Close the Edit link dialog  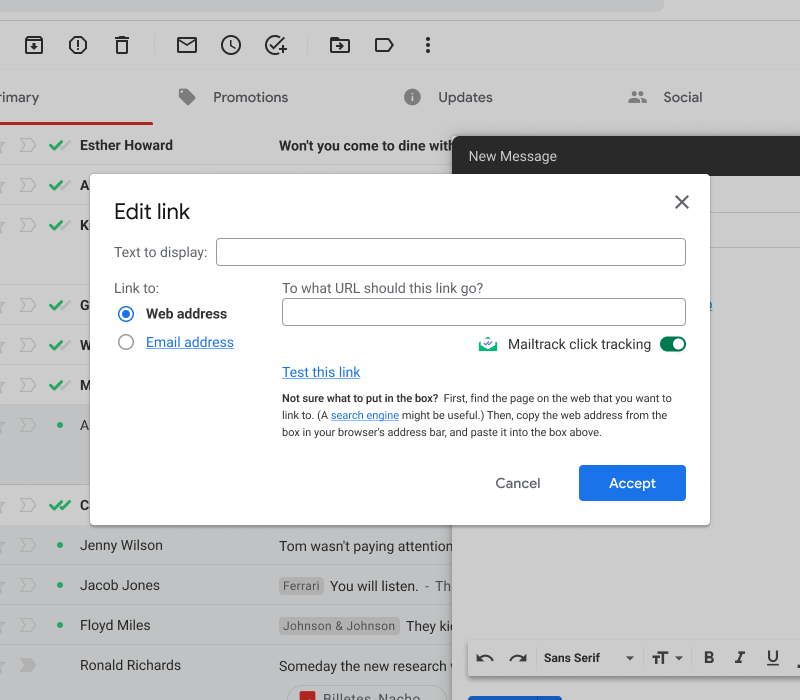point(682,202)
